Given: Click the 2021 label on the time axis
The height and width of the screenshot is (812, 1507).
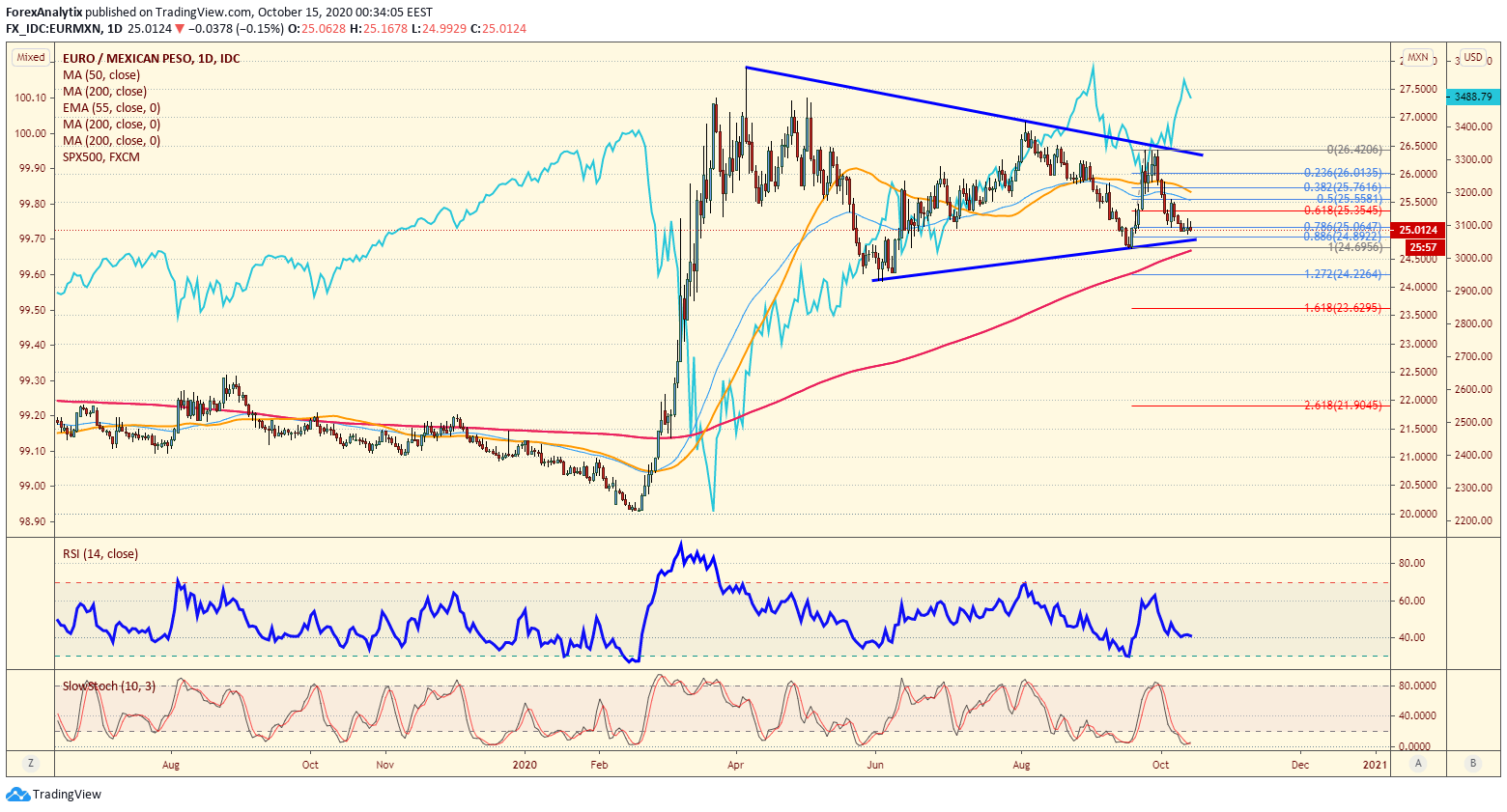Looking at the screenshot, I should coord(1375,765).
